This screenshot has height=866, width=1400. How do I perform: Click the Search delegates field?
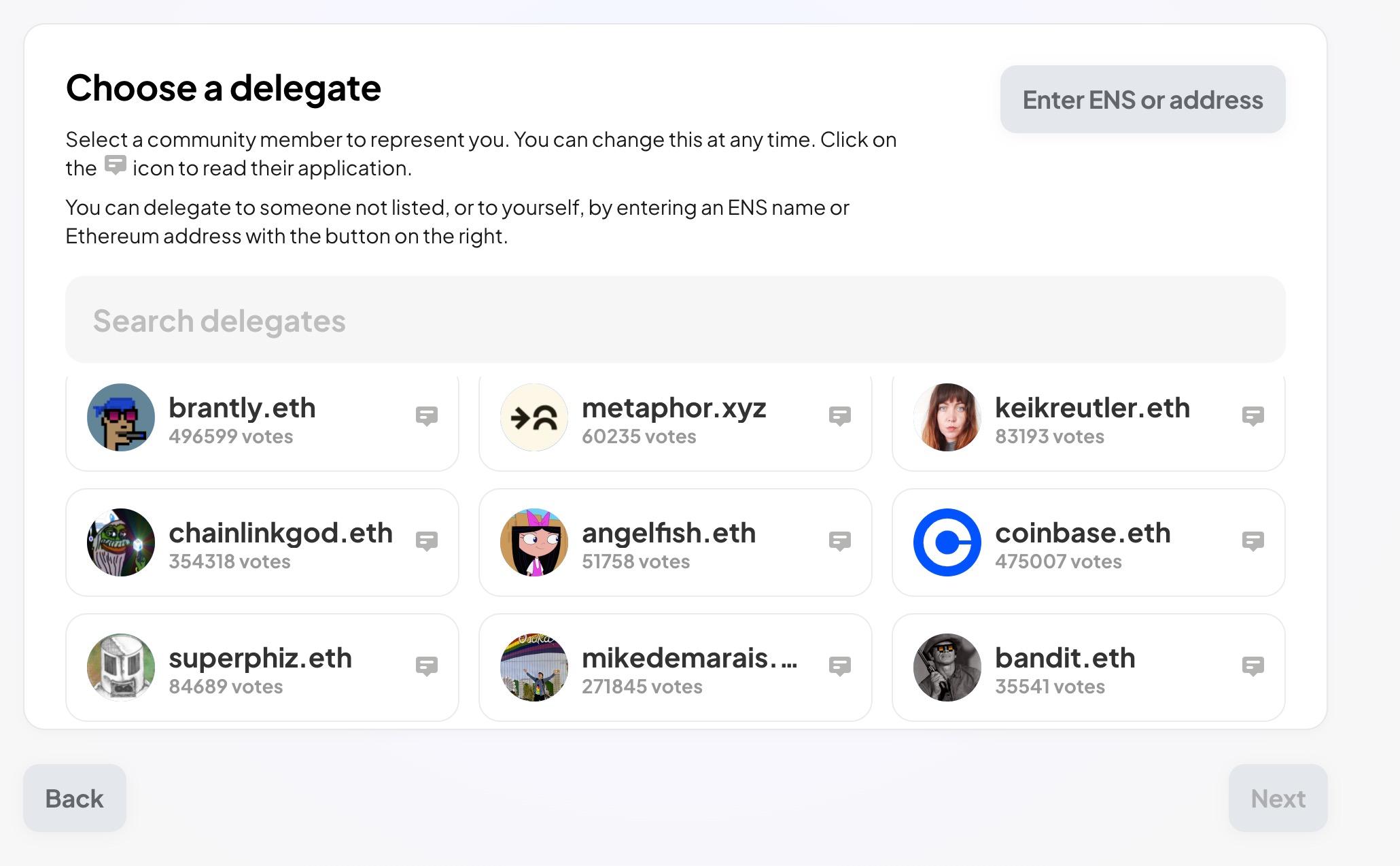pyautogui.click(x=675, y=320)
